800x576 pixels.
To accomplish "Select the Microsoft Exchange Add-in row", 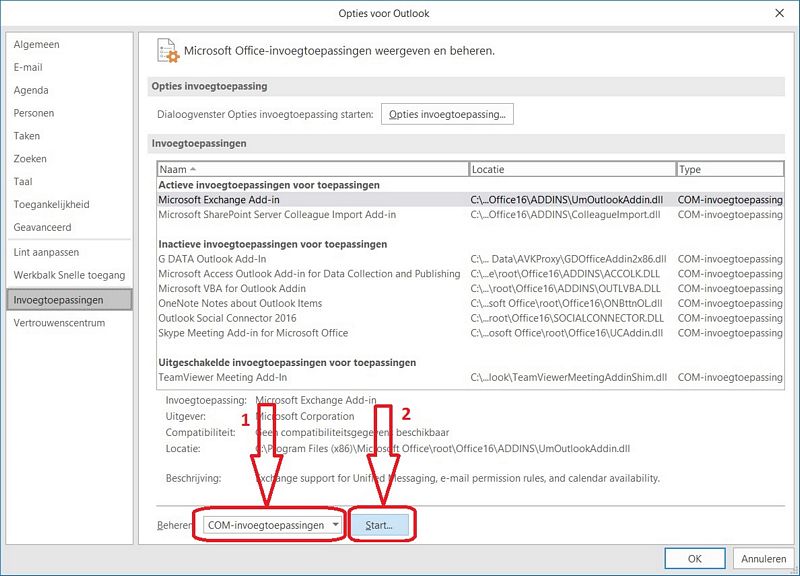I will (470, 200).
